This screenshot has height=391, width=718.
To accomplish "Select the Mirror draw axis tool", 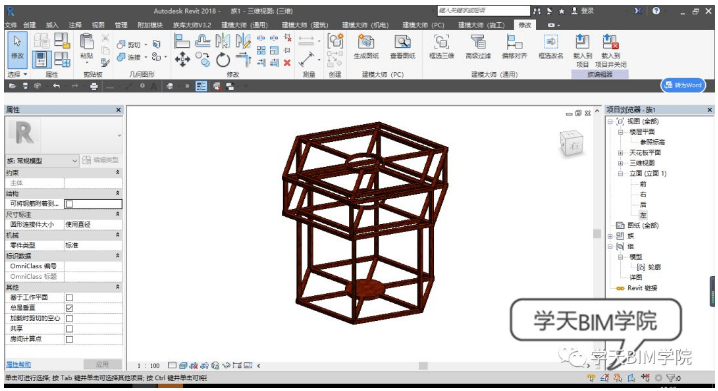I will [x=243, y=42].
